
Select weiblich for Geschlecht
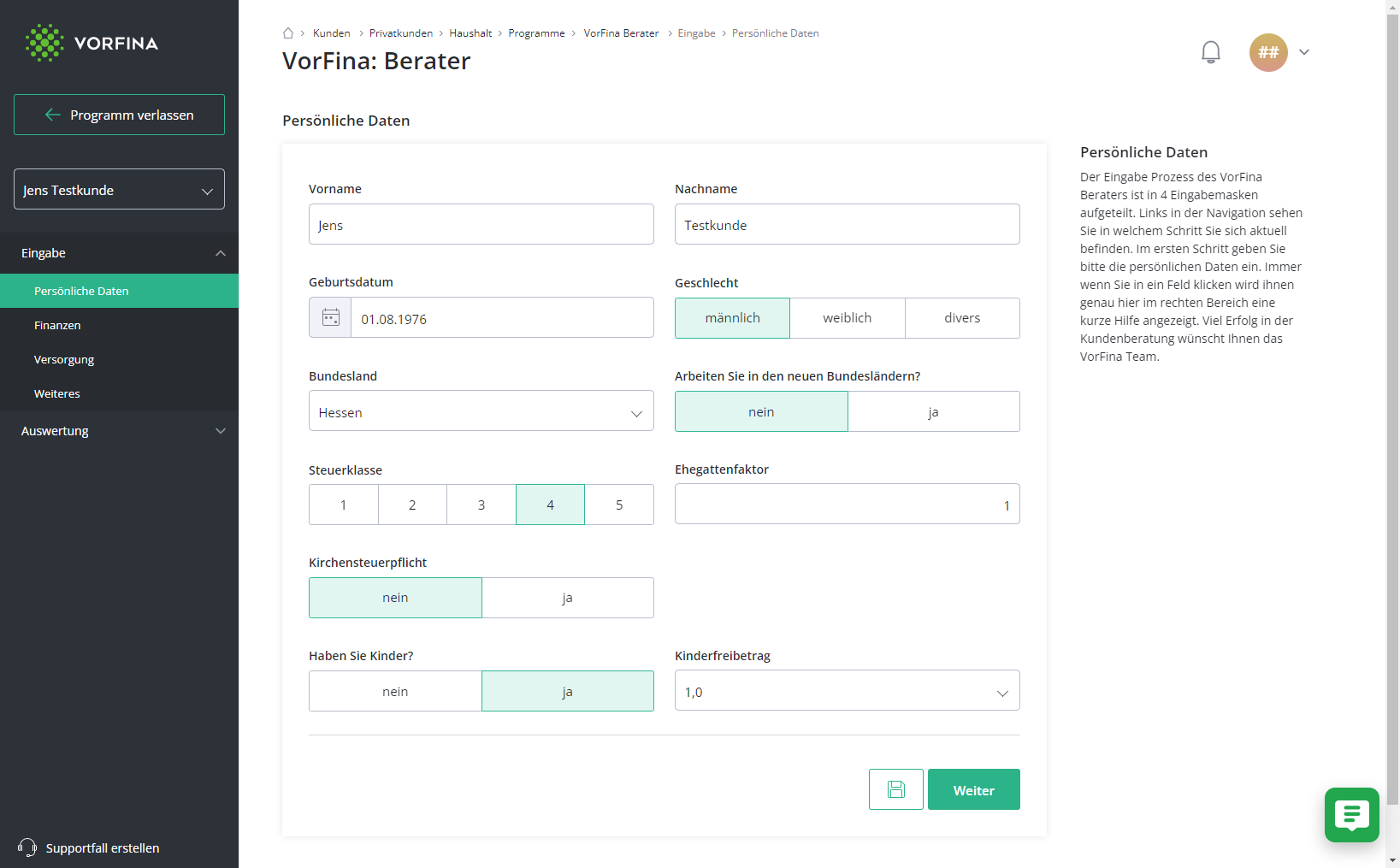click(x=848, y=318)
